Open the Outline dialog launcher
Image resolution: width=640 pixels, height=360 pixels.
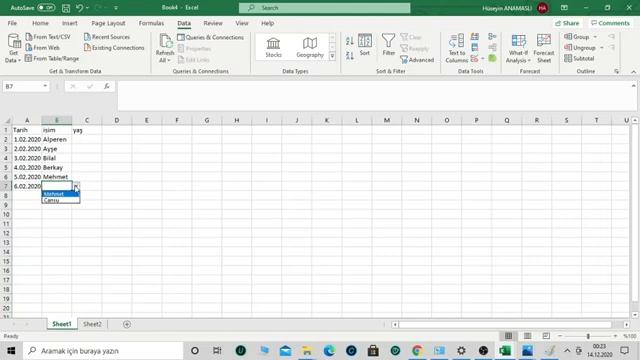(616, 71)
